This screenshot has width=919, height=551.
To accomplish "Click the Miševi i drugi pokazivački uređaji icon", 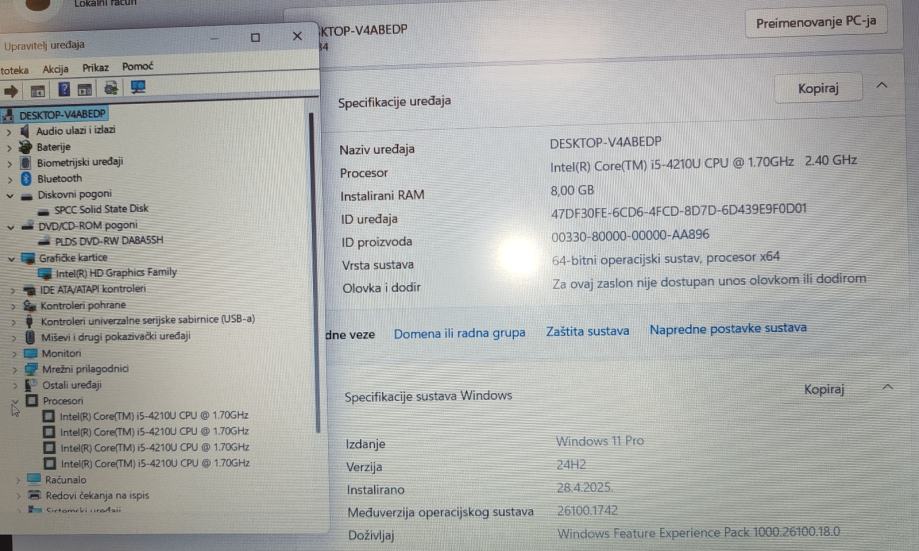I will tap(30, 337).
